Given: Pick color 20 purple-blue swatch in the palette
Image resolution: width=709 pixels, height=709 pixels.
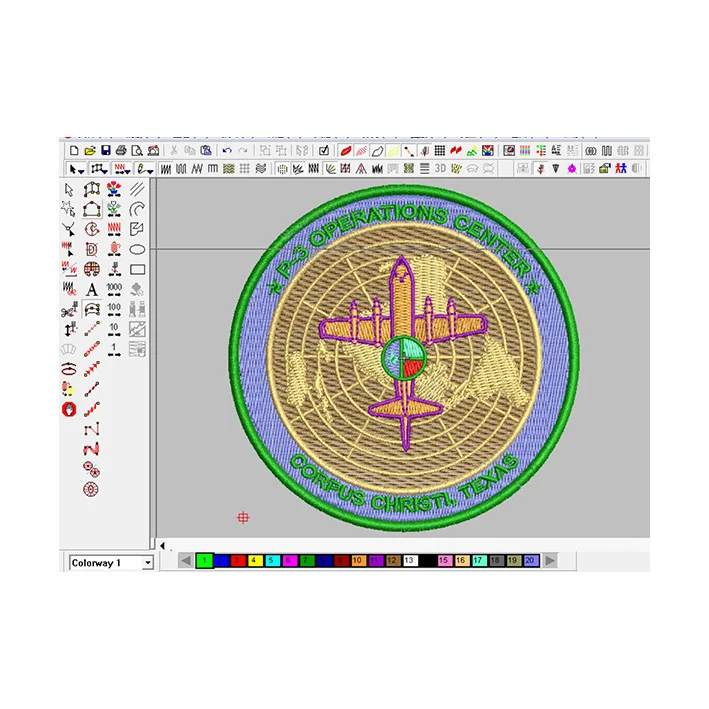Looking at the screenshot, I should coord(530,561).
